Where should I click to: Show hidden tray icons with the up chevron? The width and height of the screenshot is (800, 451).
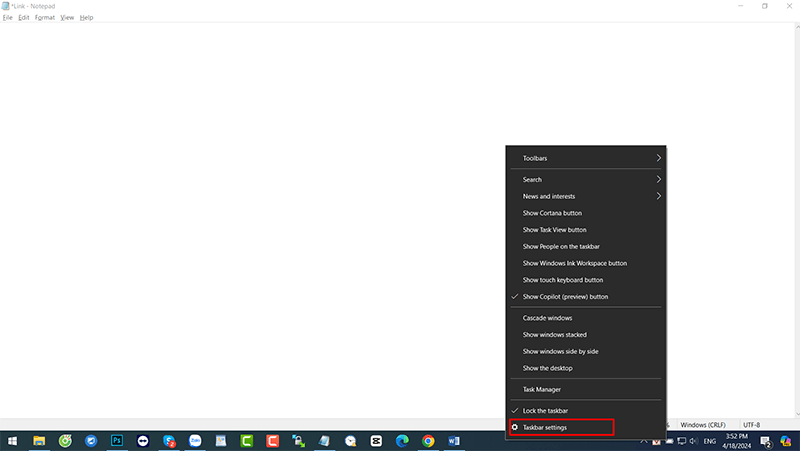point(644,441)
